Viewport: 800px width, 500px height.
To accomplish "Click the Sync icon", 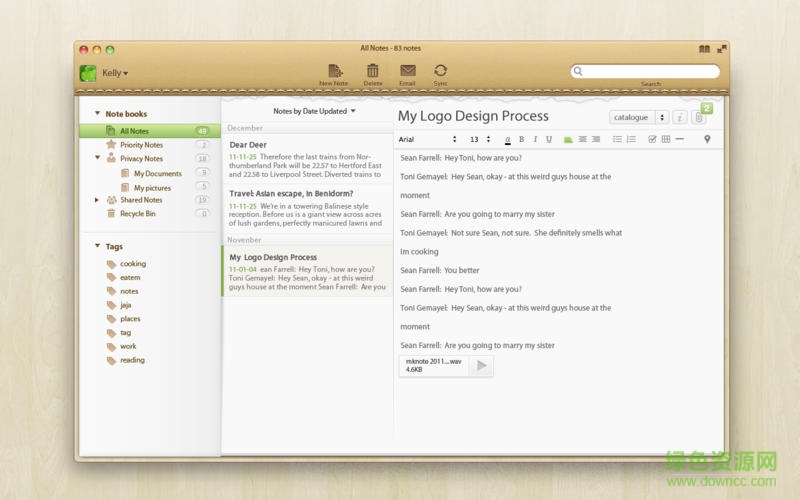I will 440,71.
